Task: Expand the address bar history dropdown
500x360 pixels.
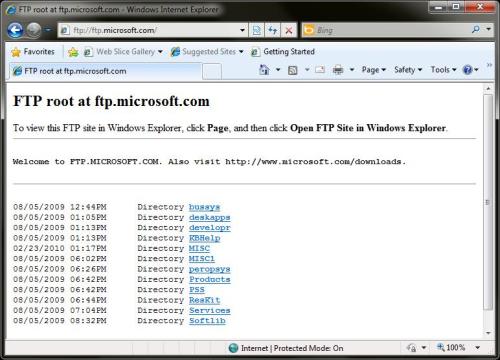Action: coord(242,30)
